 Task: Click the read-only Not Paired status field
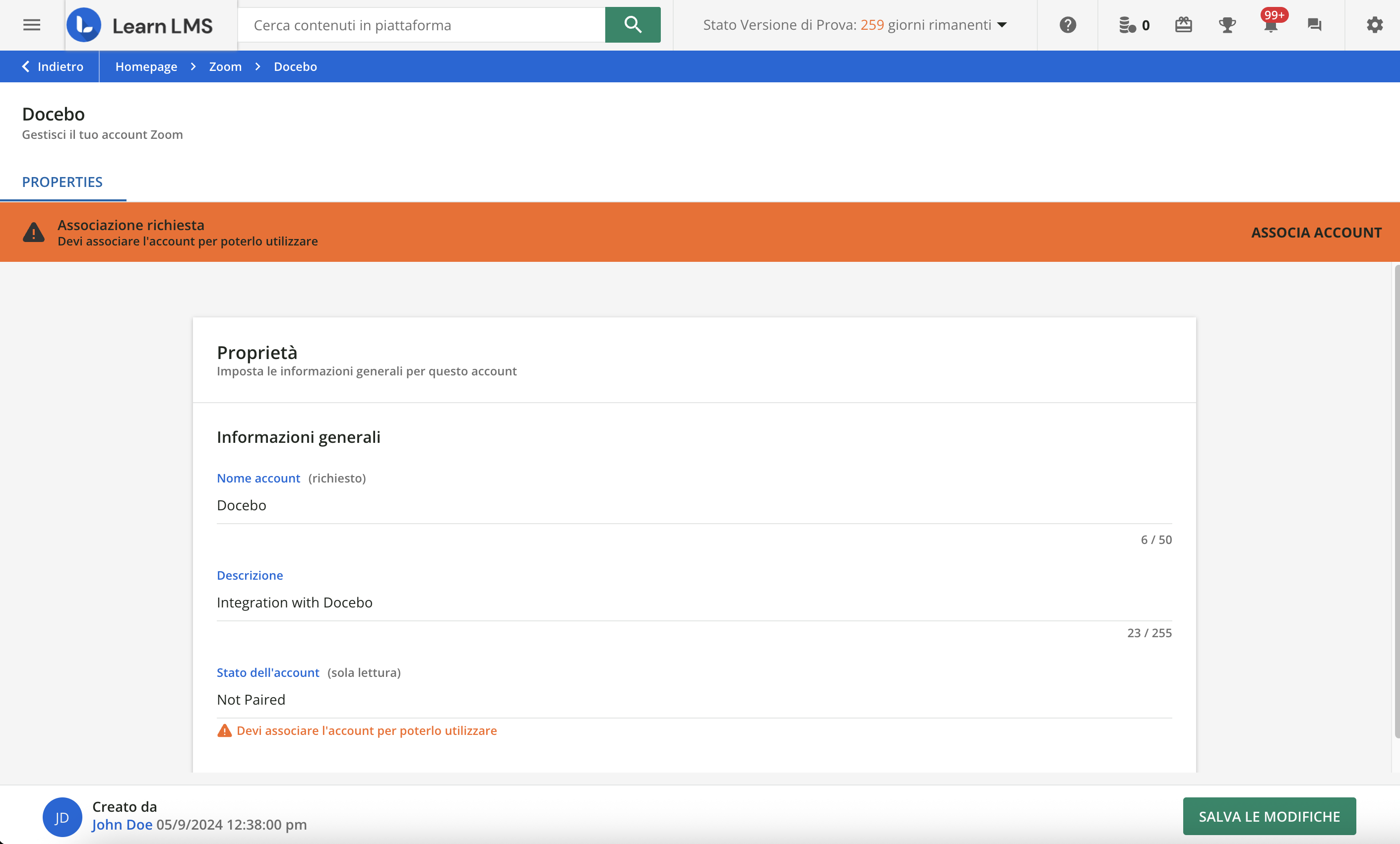694,700
